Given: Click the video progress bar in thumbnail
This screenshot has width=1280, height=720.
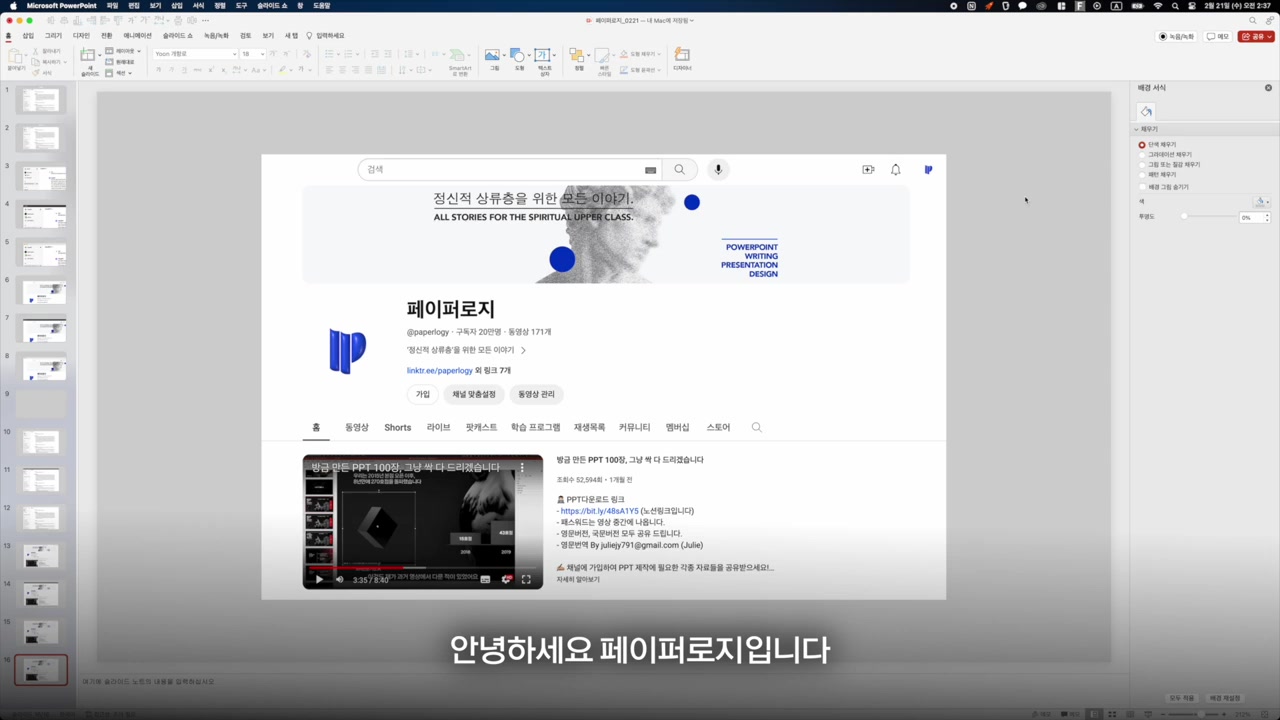Looking at the screenshot, I should click(423, 569).
